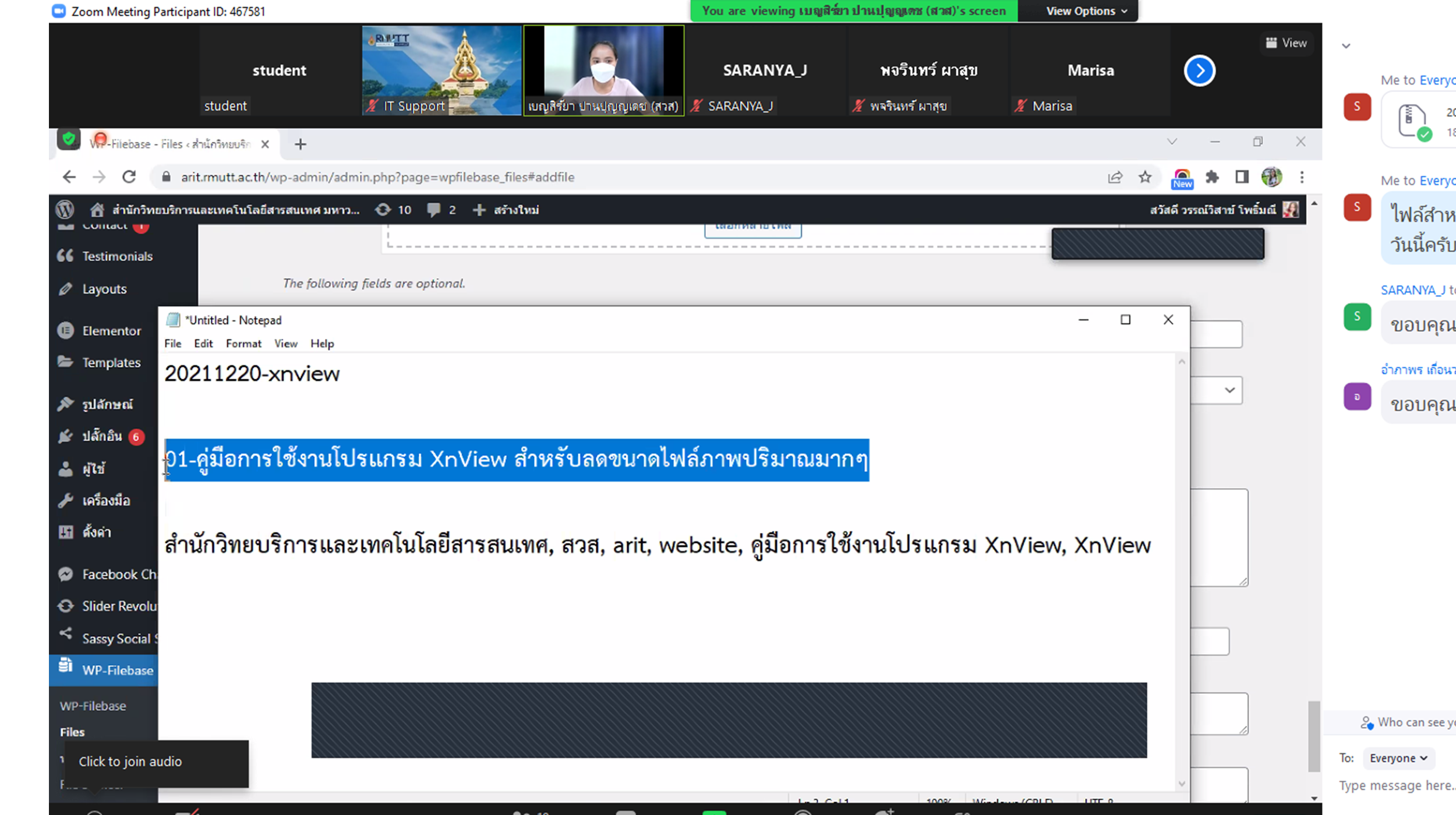
Task: Click the Chrome profile avatar
Action: (1271, 177)
